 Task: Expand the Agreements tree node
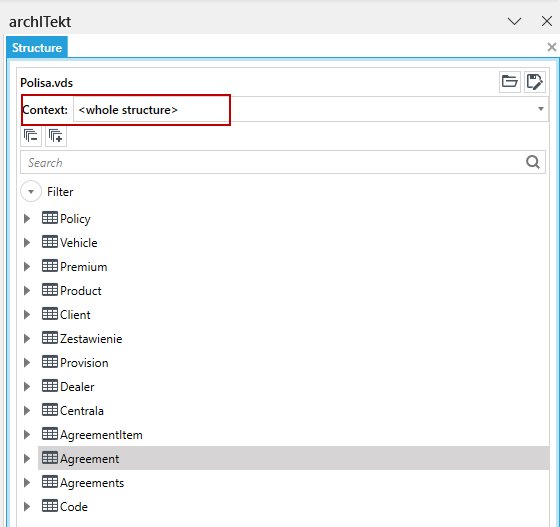click(x=27, y=482)
